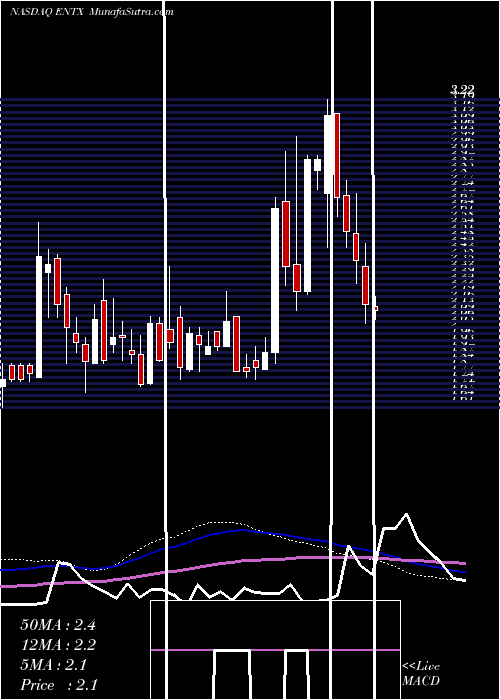The height and width of the screenshot is (700, 500).
Task: Select the 50MA : 2.4 reading
Action: 58,625
